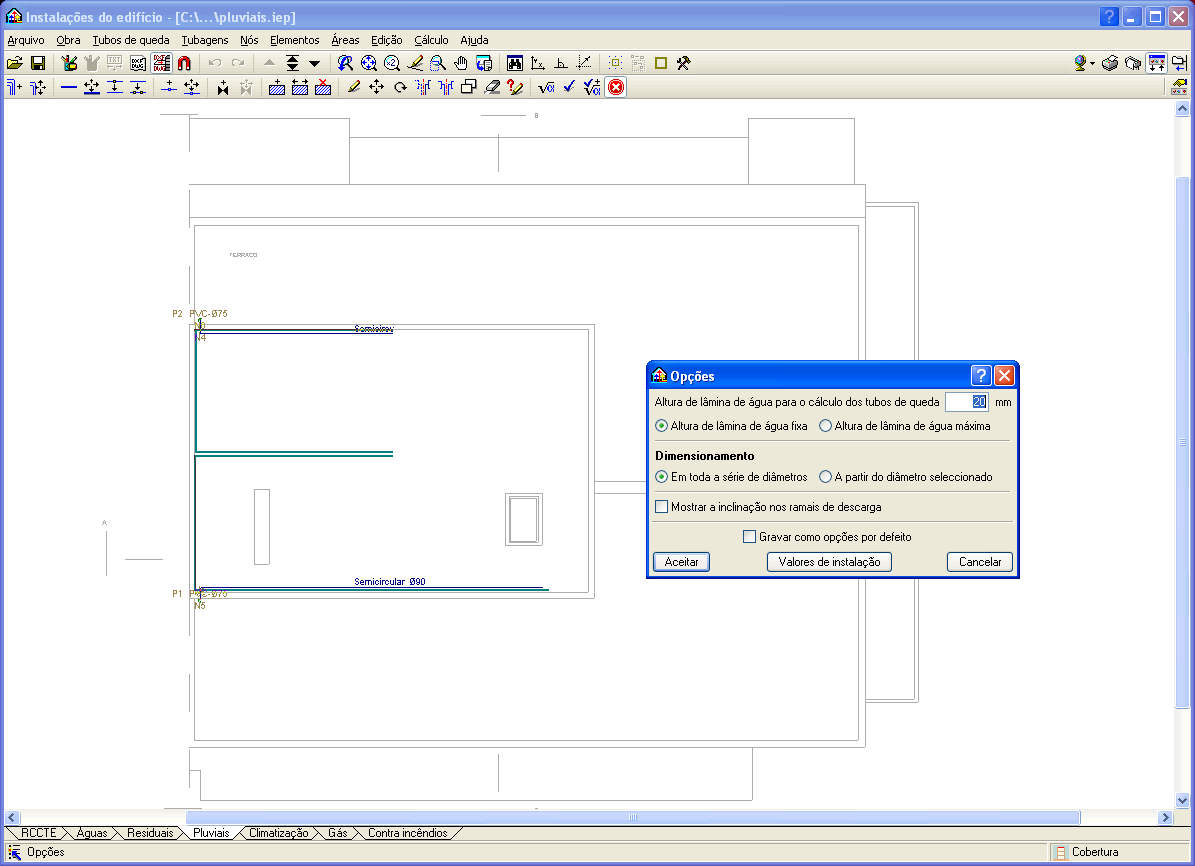Enable 'Mostrar a inclinação nos ramais de descarga'
1195x866 pixels.
(x=661, y=507)
